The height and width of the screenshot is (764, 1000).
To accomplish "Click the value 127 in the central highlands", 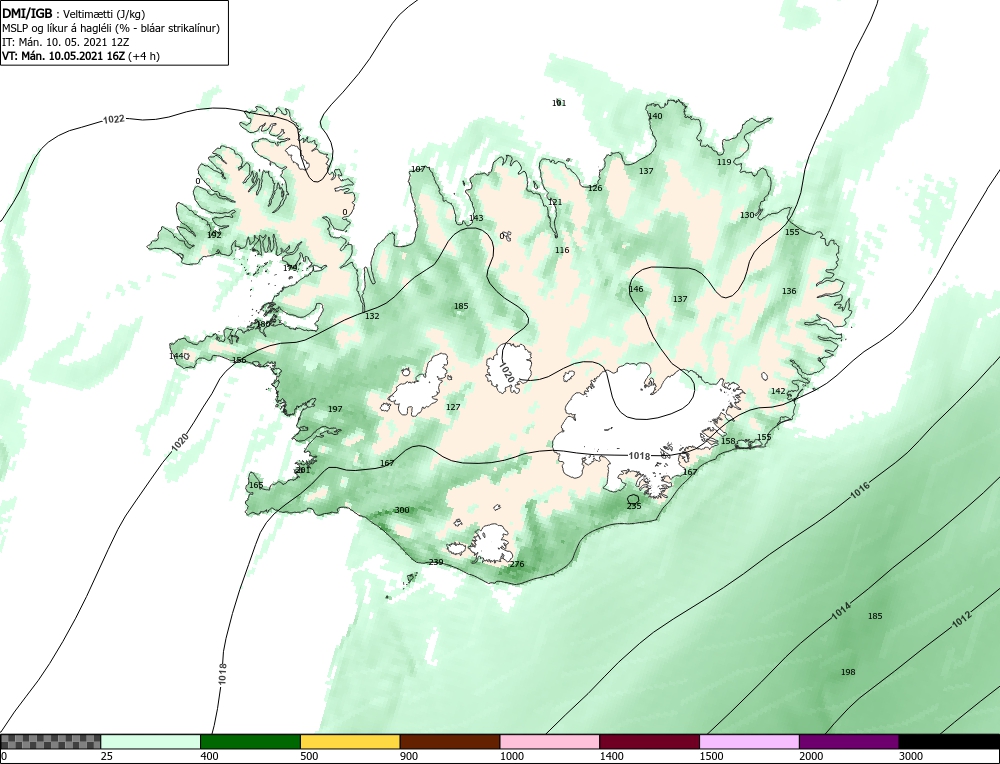I will coord(453,407).
